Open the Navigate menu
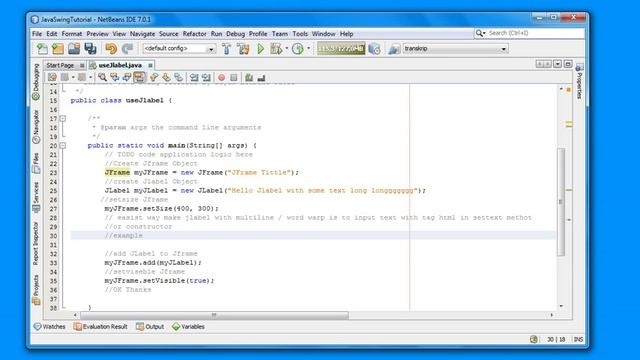The width and height of the screenshot is (640, 360). [x=142, y=34]
